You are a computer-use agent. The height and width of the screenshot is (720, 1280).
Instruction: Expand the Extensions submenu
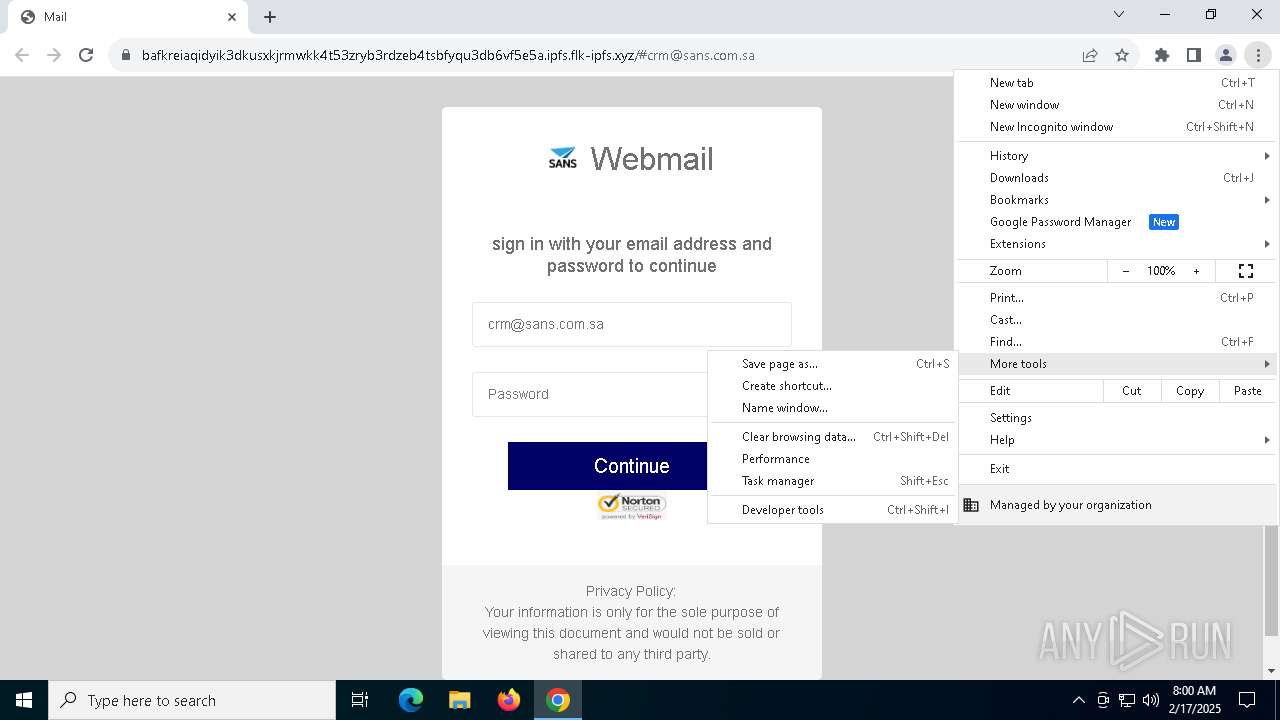(x=1117, y=244)
